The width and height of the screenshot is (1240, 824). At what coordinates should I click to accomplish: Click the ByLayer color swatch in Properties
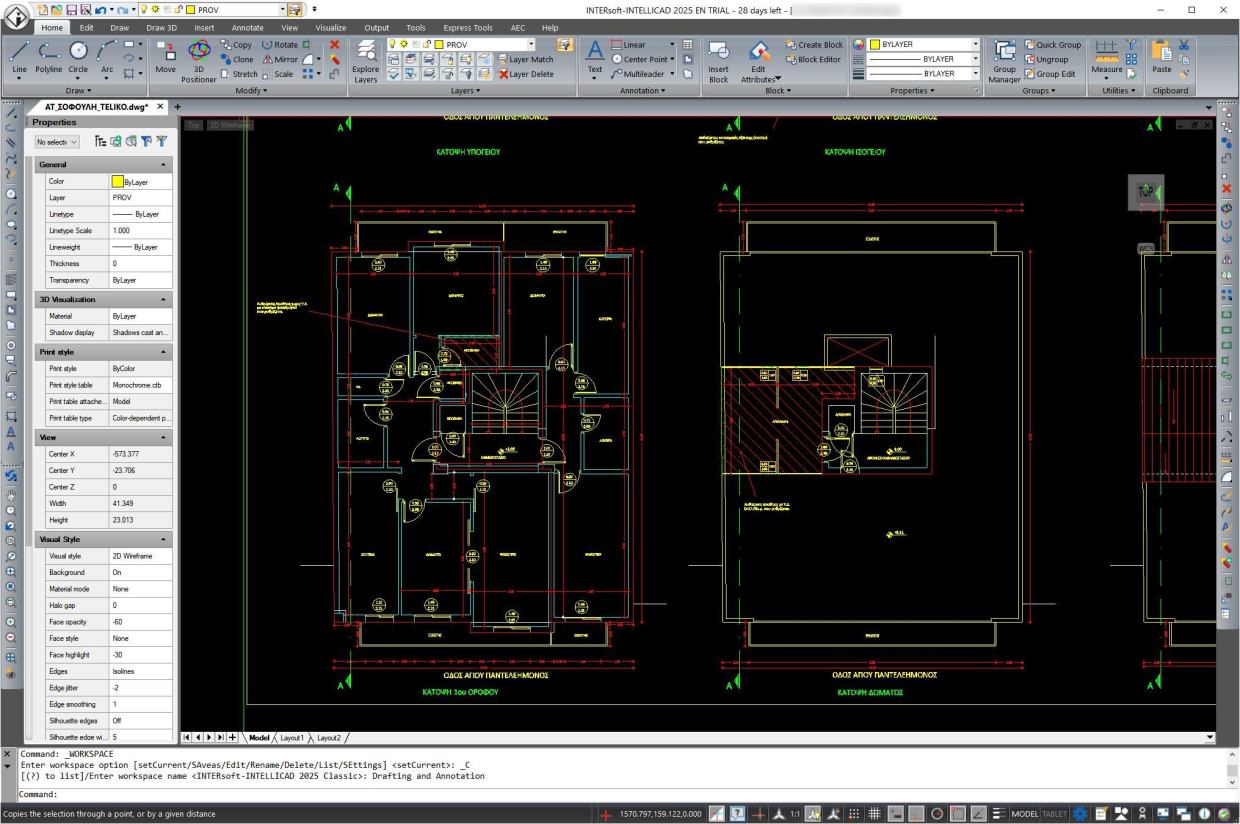pyautogui.click(x=118, y=181)
